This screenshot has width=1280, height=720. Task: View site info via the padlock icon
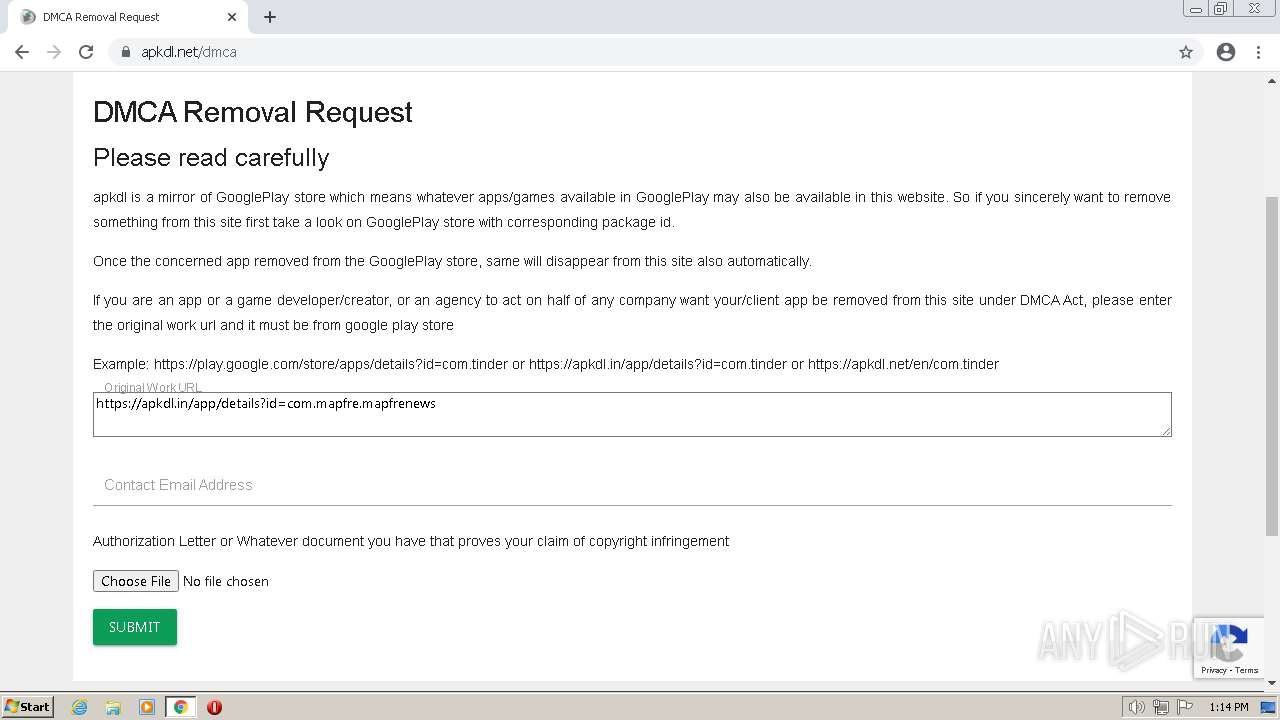(x=126, y=52)
